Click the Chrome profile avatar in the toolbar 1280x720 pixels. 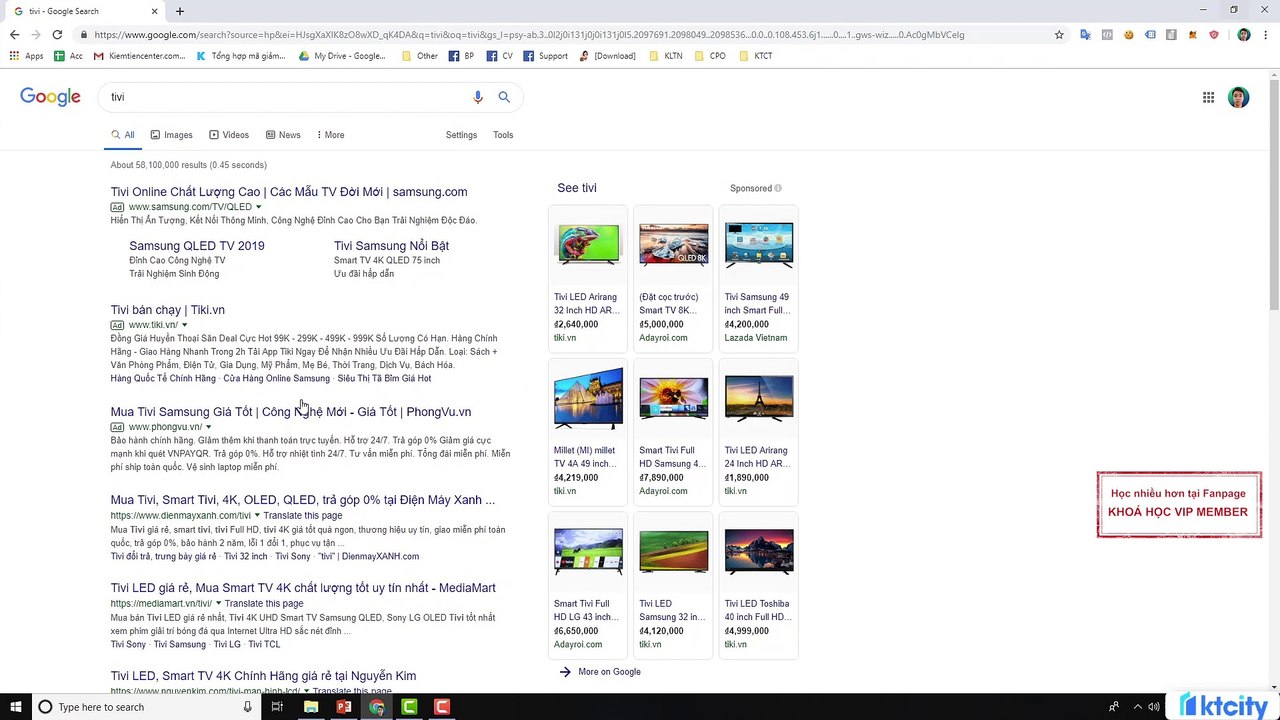[1243, 35]
